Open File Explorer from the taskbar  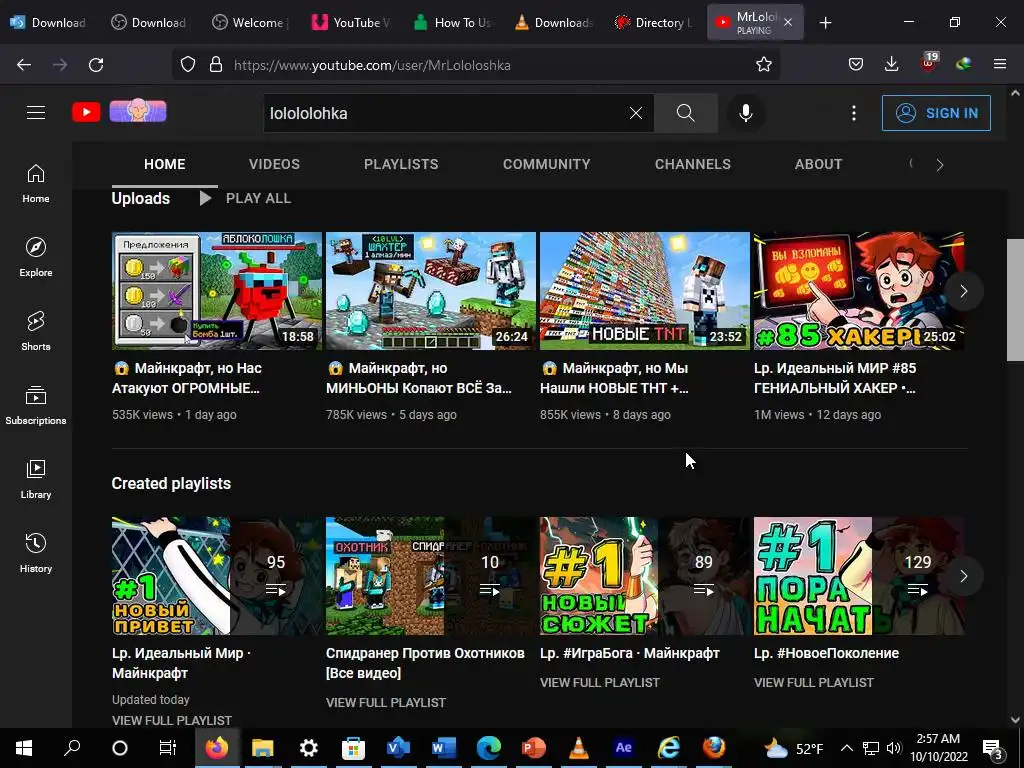coord(263,748)
